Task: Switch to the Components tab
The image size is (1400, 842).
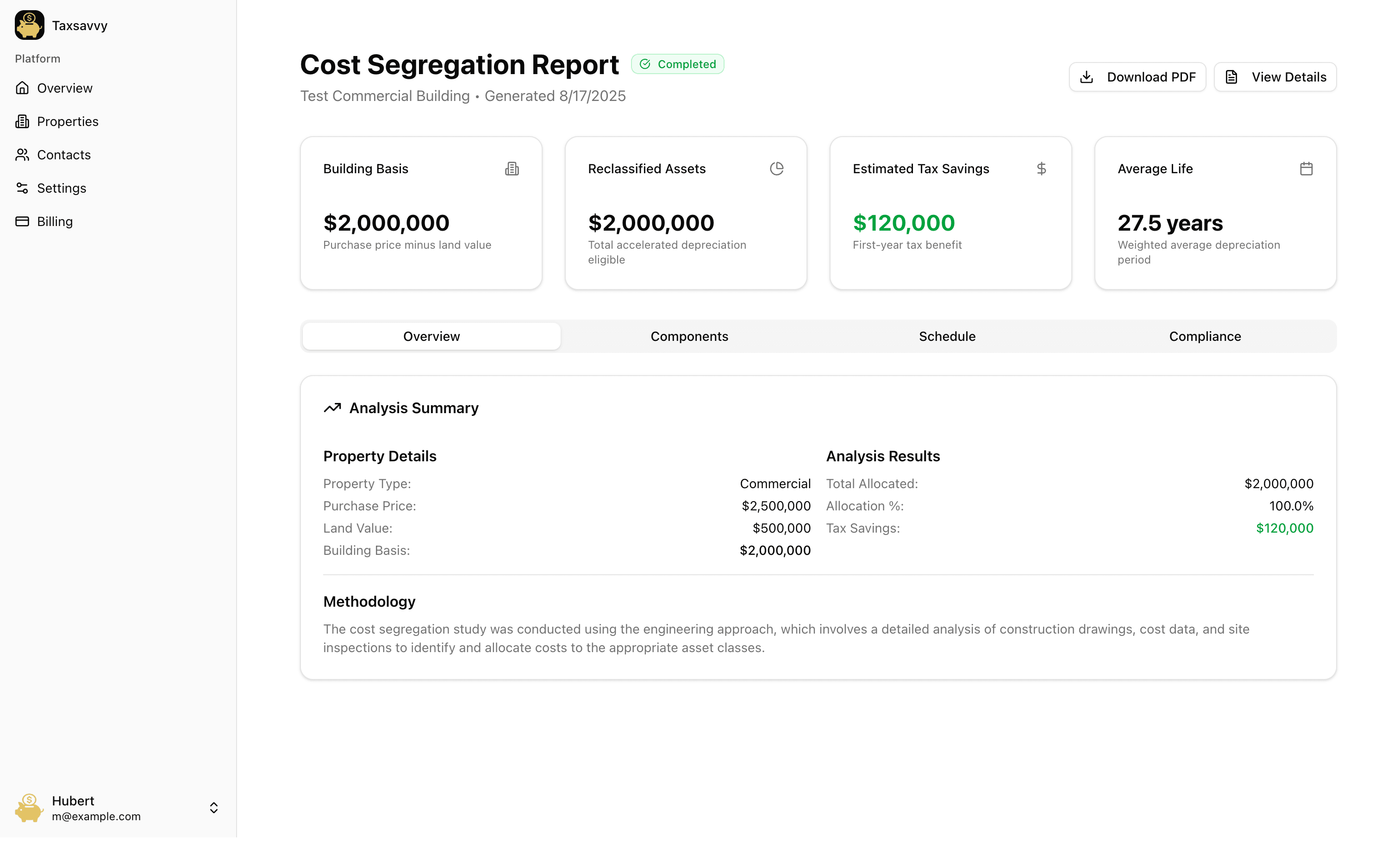Action: [x=689, y=336]
